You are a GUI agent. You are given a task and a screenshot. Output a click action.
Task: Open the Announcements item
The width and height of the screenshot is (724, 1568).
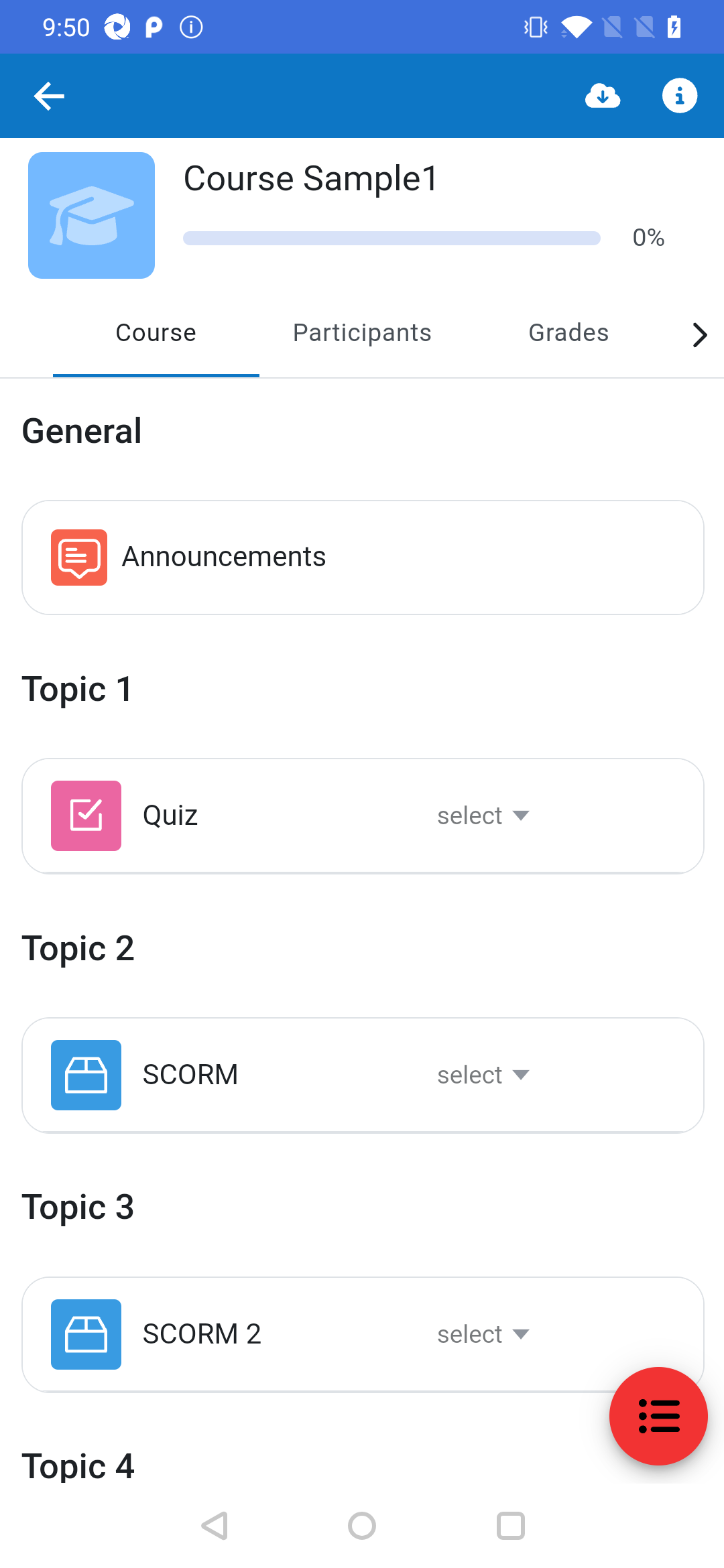[x=363, y=558]
